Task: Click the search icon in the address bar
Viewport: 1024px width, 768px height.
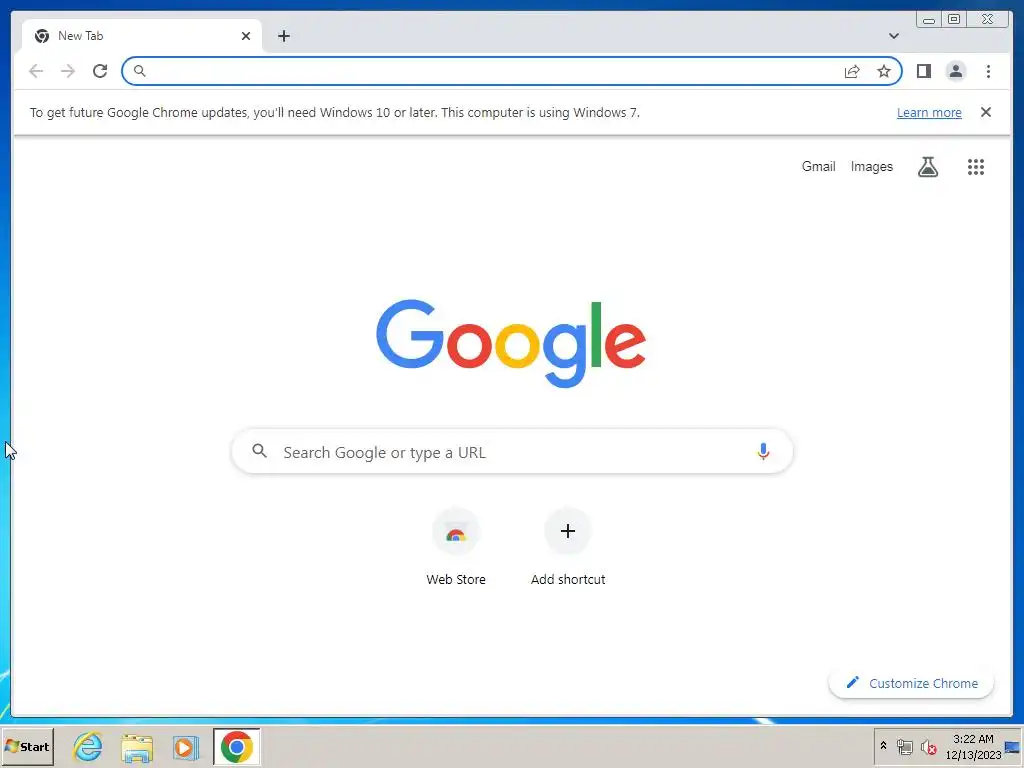Action: (x=139, y=71)
